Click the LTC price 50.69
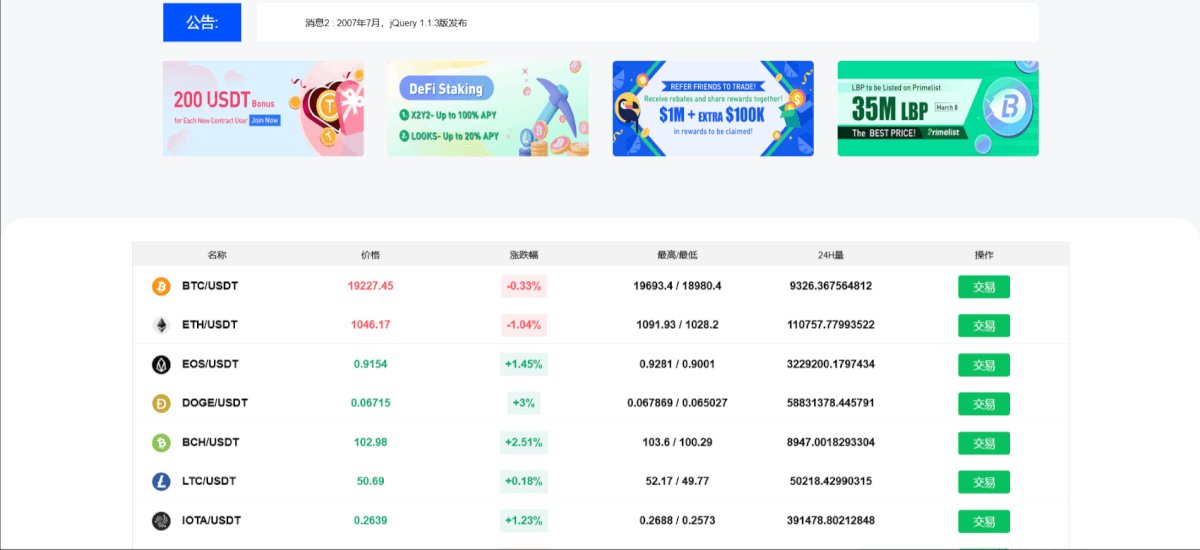Image resolution: width=1200 pixels, height=550 pixels. point(371,481)
